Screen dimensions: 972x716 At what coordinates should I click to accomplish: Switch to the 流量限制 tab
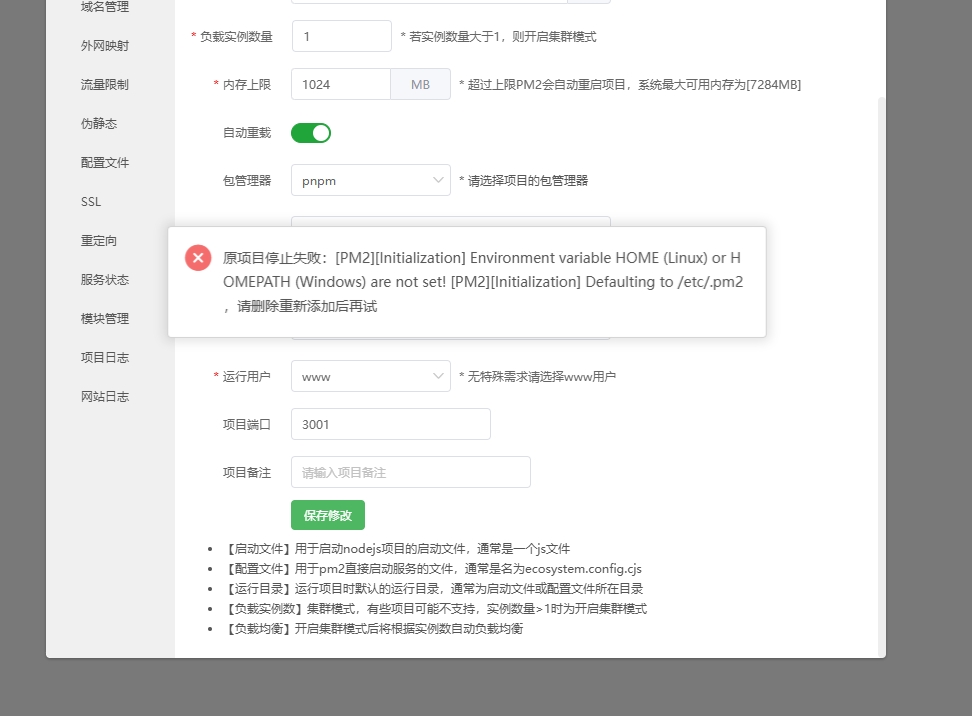105,85
